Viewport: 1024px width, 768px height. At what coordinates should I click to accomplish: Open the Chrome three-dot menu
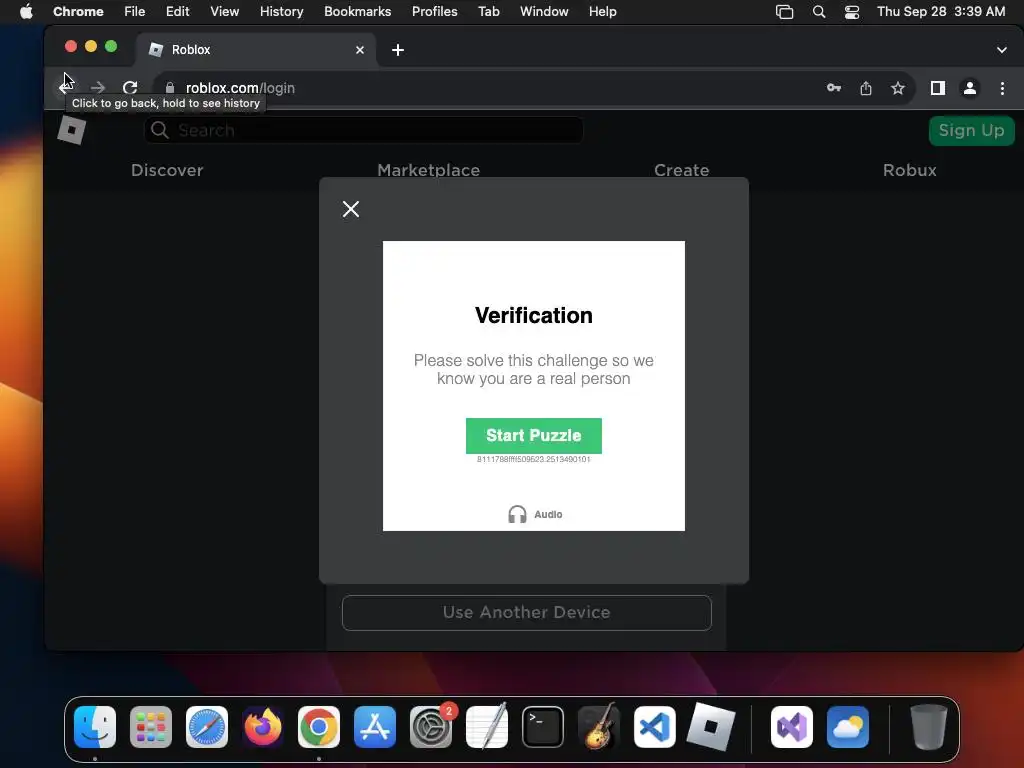coord(1002,88)
